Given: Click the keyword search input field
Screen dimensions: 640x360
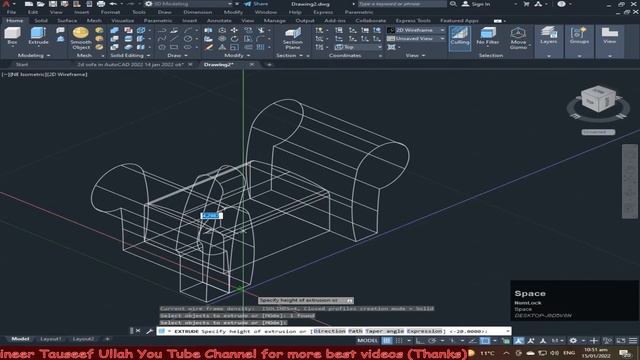Looking at the screenshot, I should tap(402, 4).
